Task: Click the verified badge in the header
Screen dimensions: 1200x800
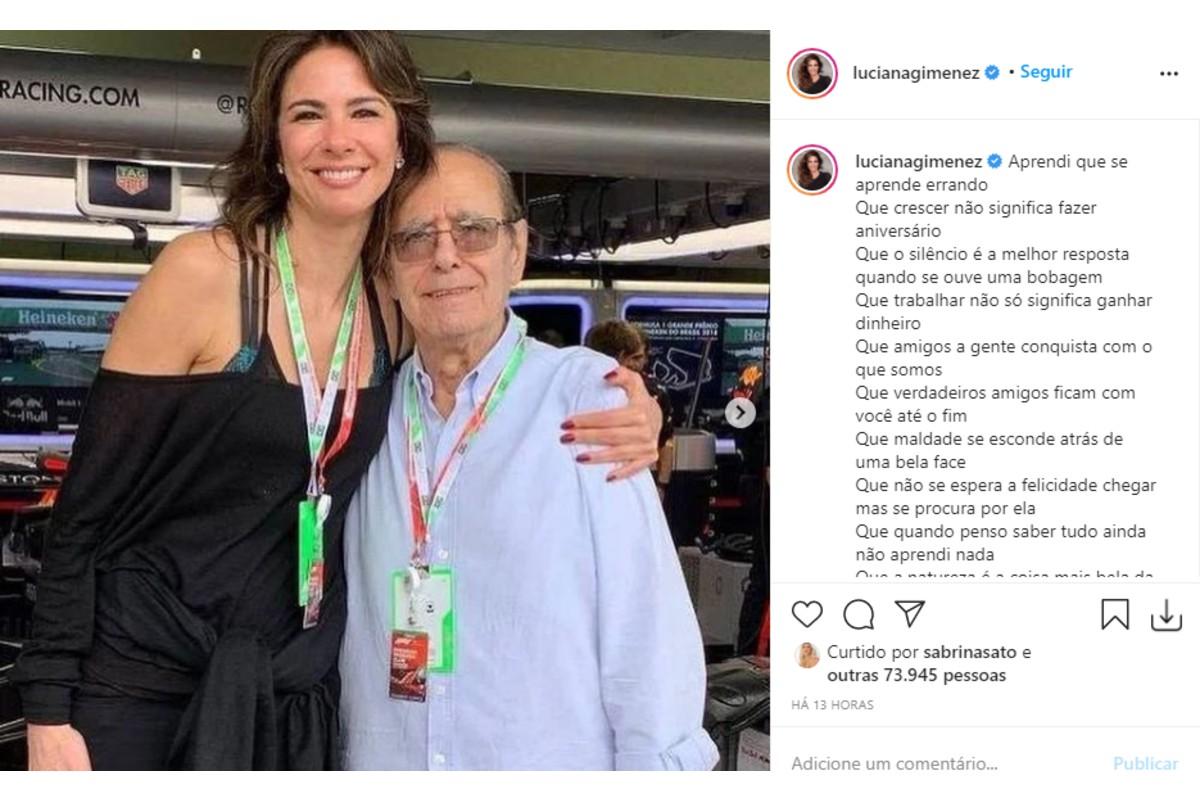Action: pos(992,73)
